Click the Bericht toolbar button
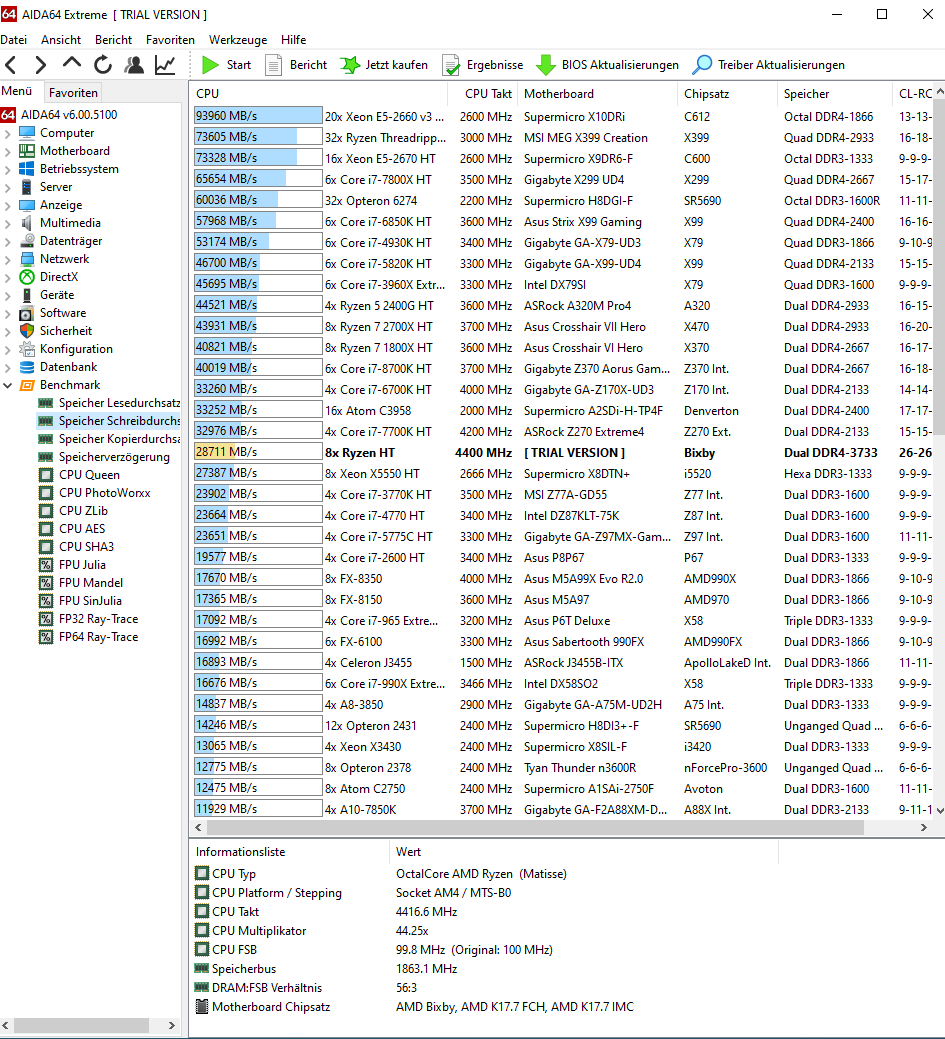Screen dimensions: 945x1039 point(296,65)
